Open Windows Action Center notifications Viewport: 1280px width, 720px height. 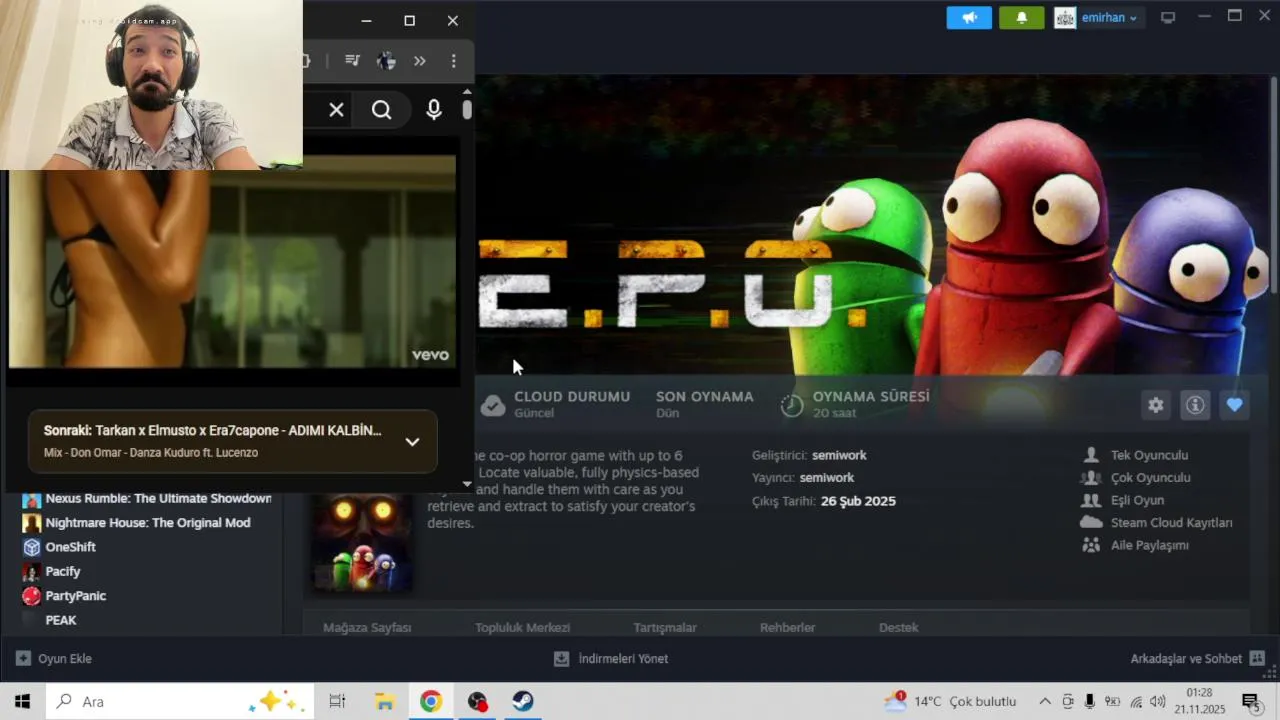click(1250, 701)
